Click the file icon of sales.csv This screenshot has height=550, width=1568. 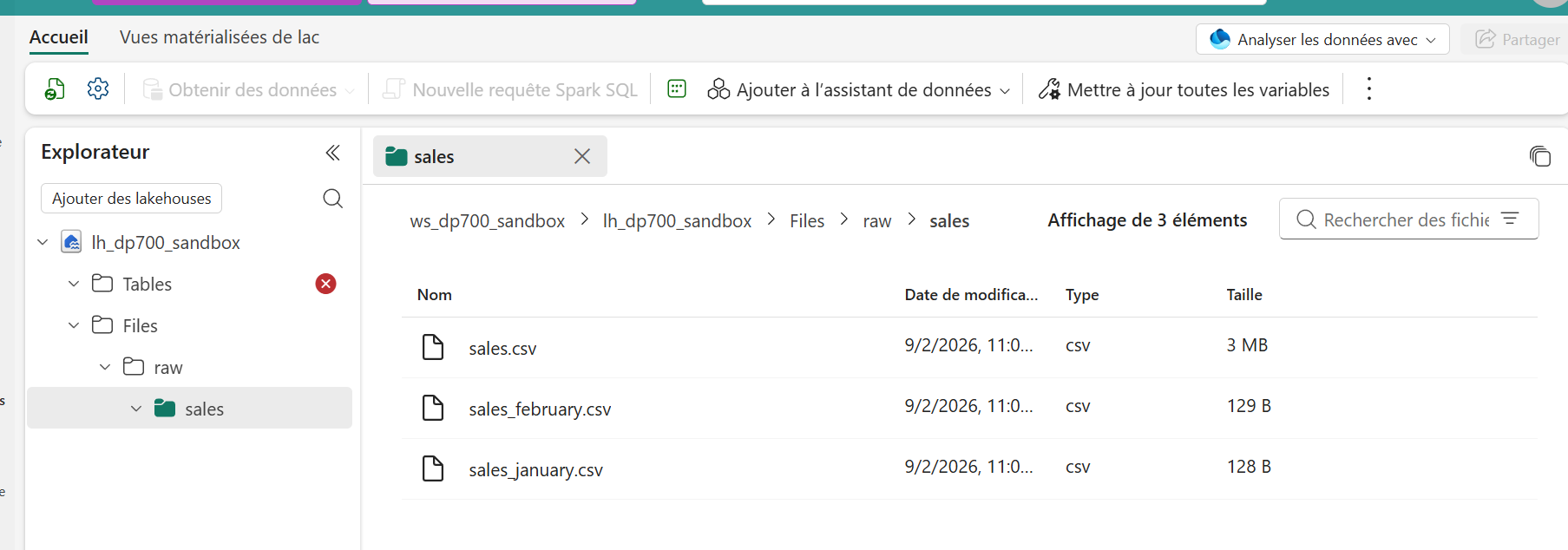433,347
